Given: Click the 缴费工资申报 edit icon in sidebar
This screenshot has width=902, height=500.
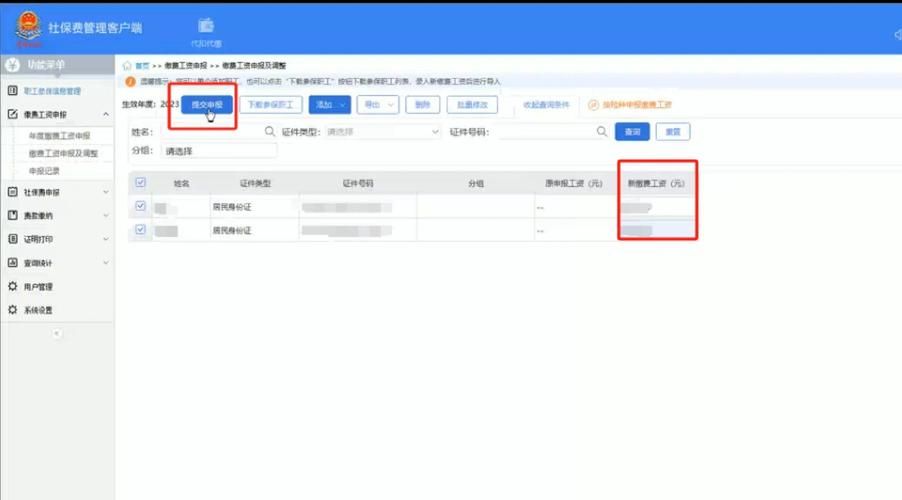Looking at the screenshot, I should click(13, 114).
